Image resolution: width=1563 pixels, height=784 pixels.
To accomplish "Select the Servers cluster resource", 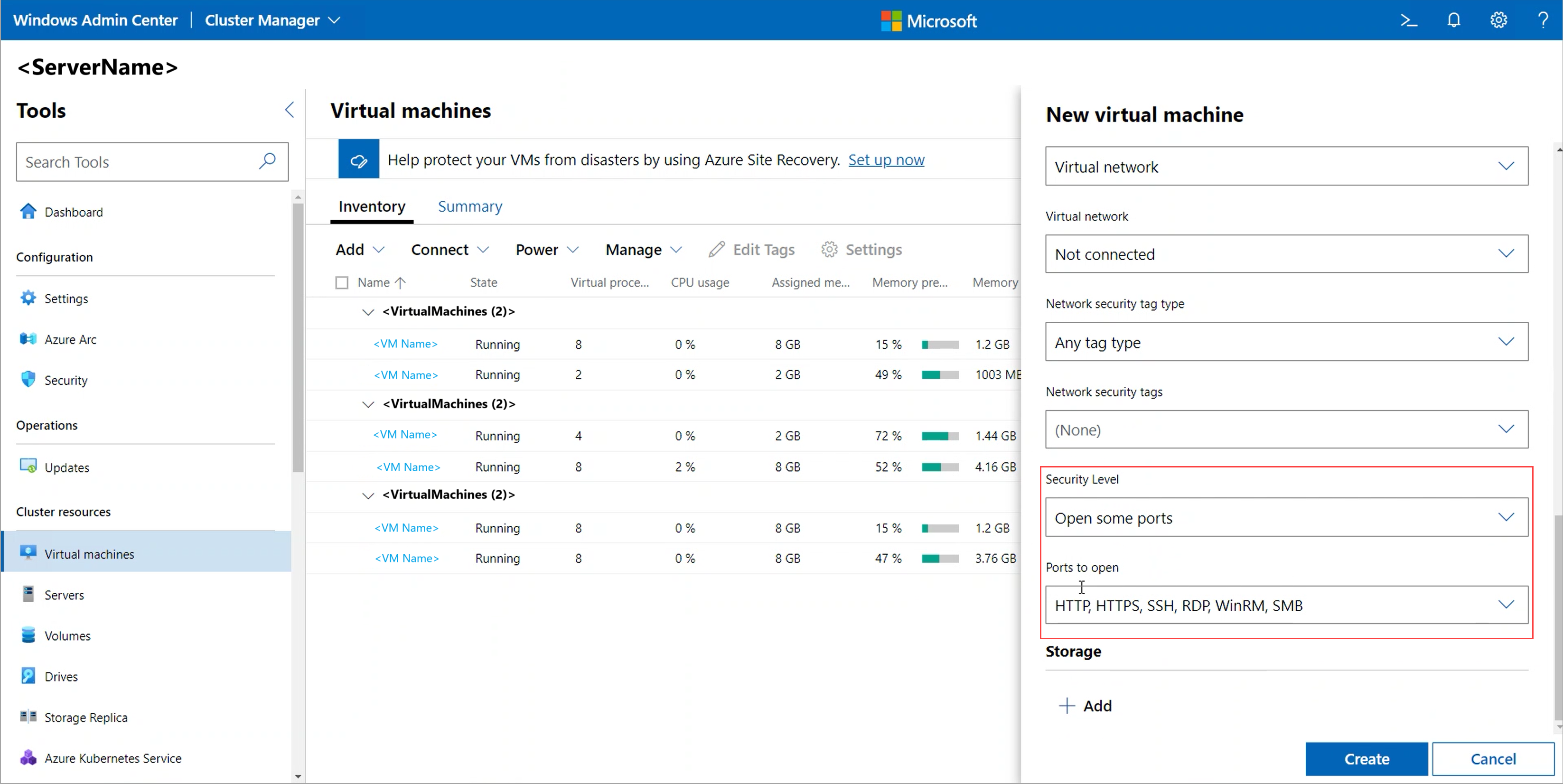I will click(x=64, y=595).
